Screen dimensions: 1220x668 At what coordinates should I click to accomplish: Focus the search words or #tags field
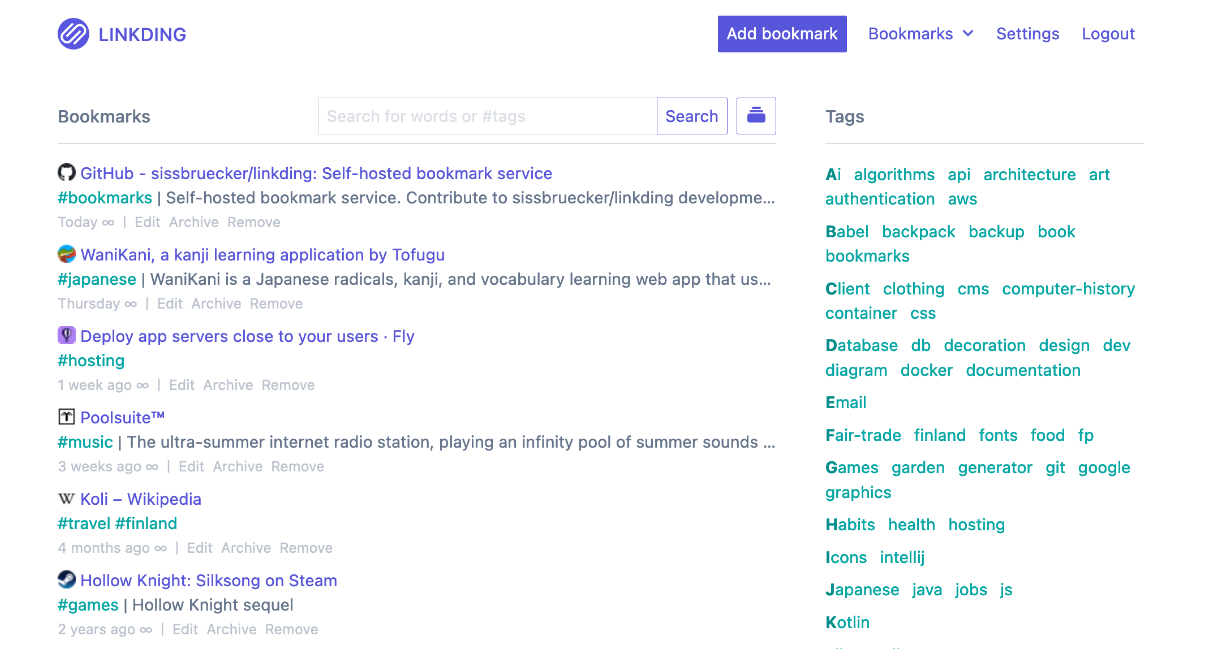488,116
